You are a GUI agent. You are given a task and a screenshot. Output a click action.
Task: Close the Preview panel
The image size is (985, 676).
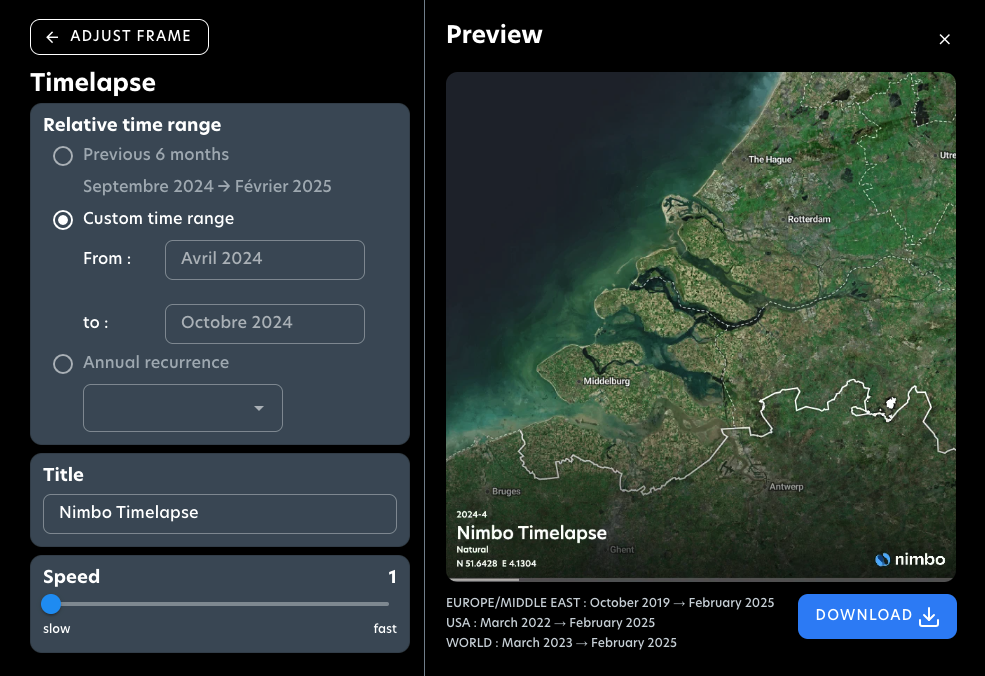944,40
